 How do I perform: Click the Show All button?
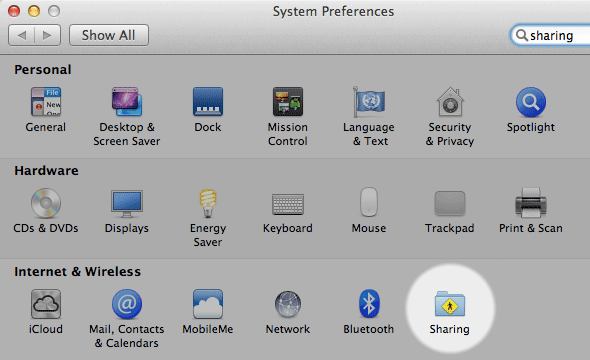pos(109,35)
